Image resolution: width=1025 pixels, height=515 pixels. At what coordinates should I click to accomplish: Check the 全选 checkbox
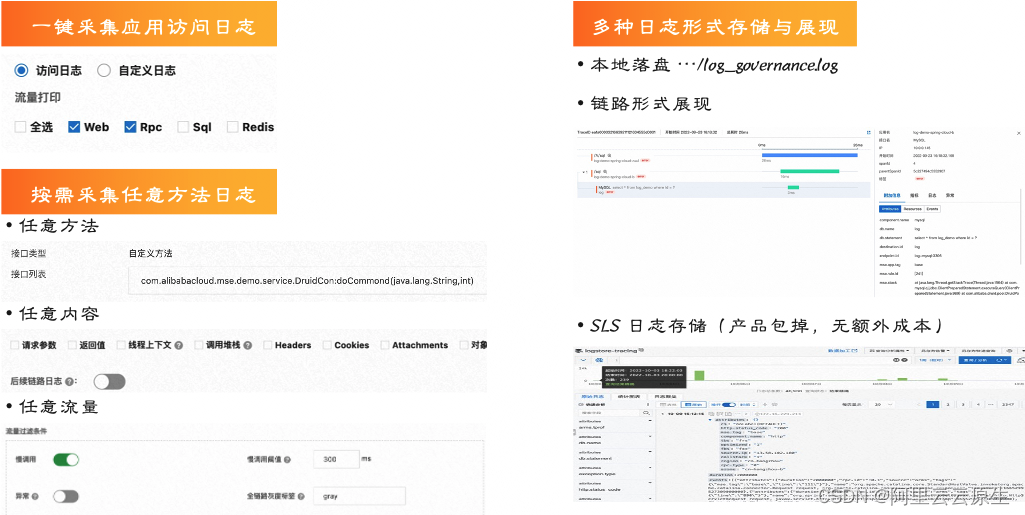click(20, 127)
